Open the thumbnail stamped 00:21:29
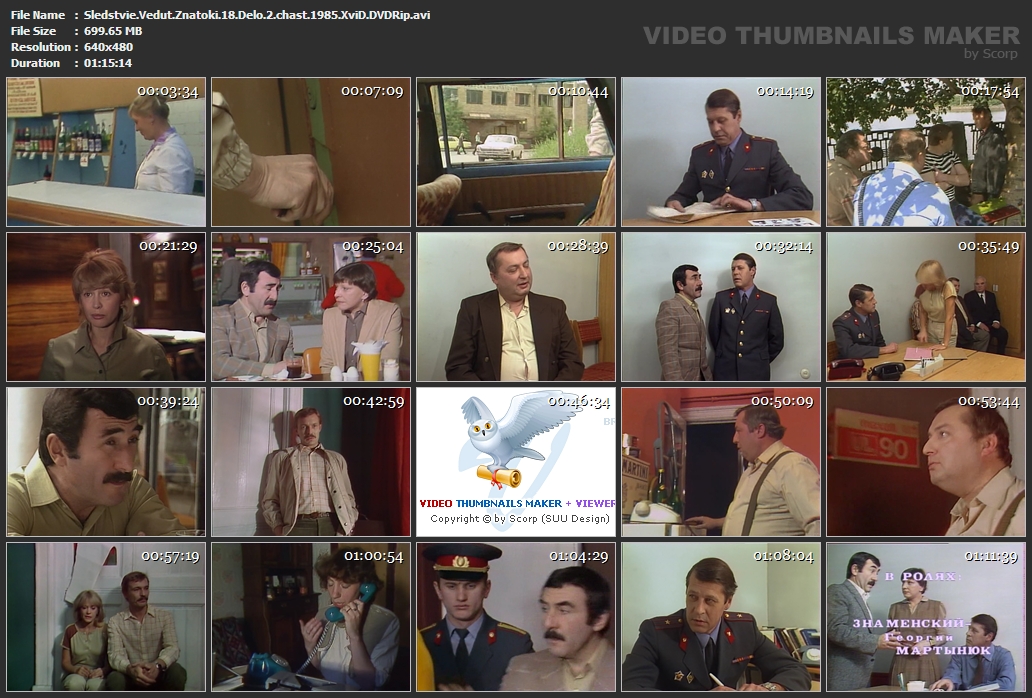Screen dimensions: 1032x698 click(106, 307)
